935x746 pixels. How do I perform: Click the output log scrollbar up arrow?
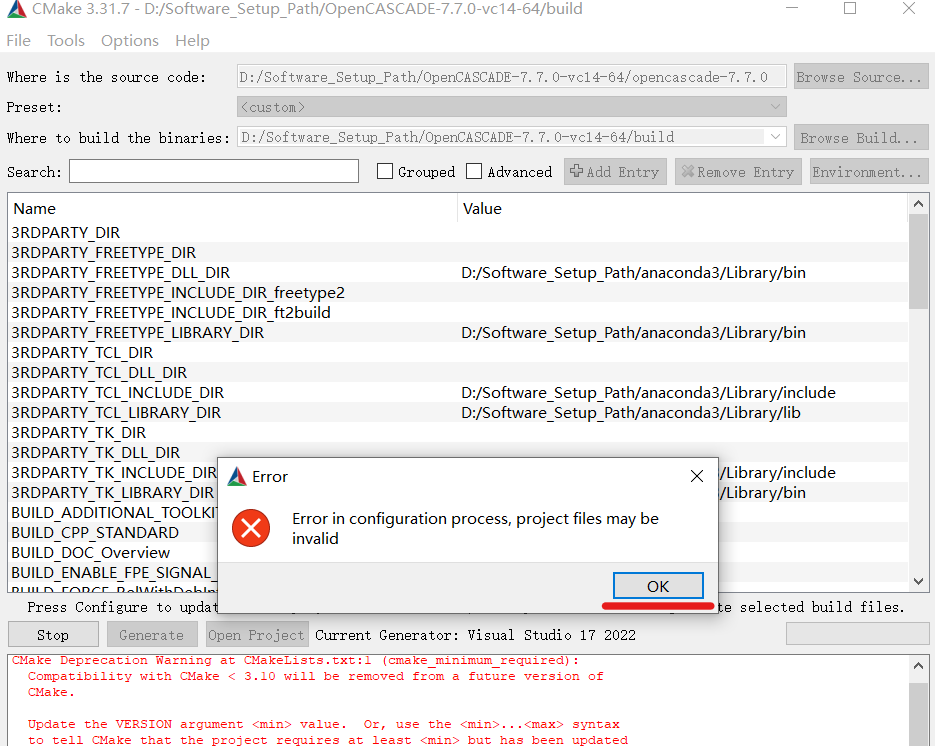pyautogui.click(x=918, y=665)
